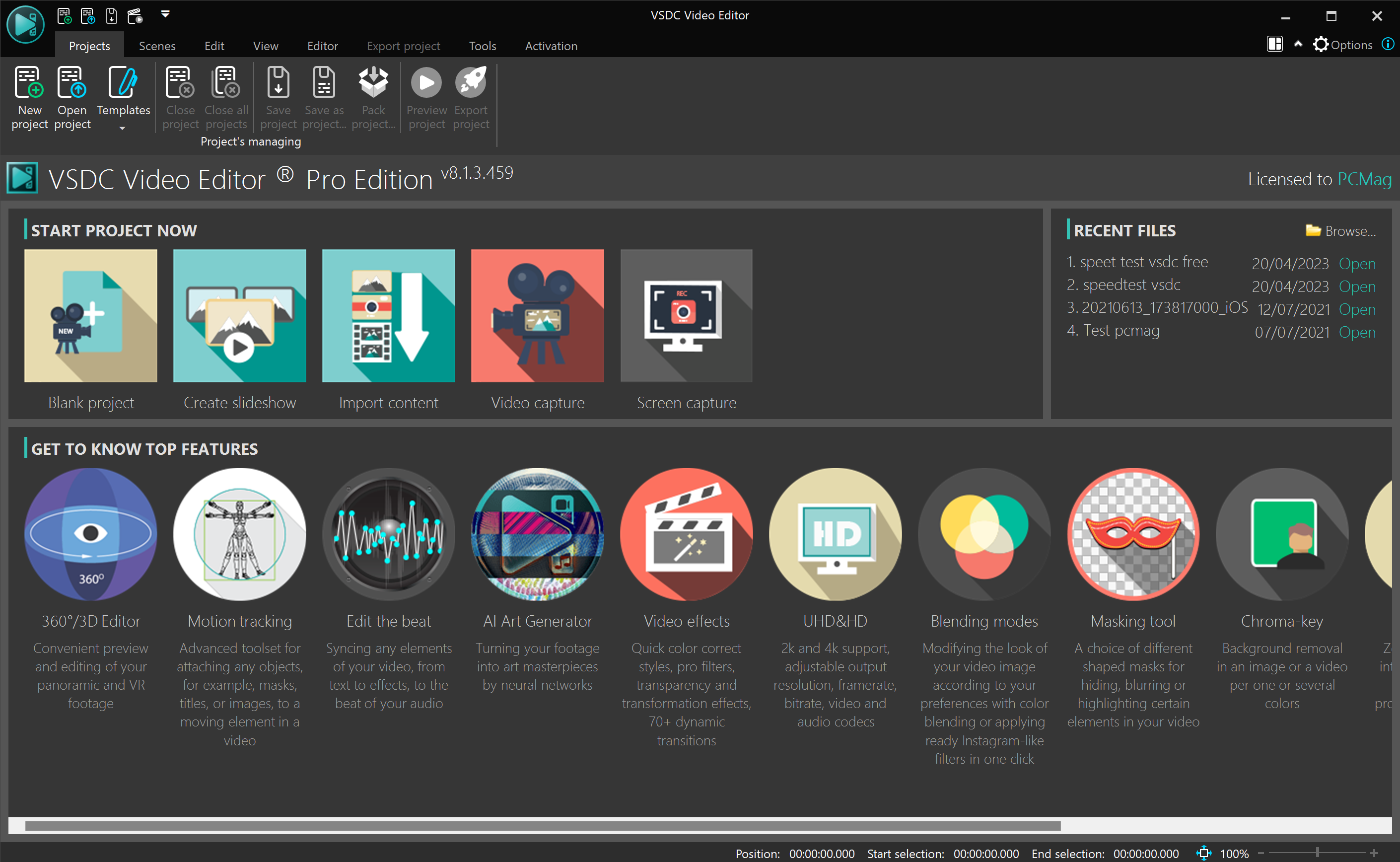Open the quick access toolbar dropdown arrow
Image resolution: width=1400 pixels, height=862 pixels.
[165, 14]
